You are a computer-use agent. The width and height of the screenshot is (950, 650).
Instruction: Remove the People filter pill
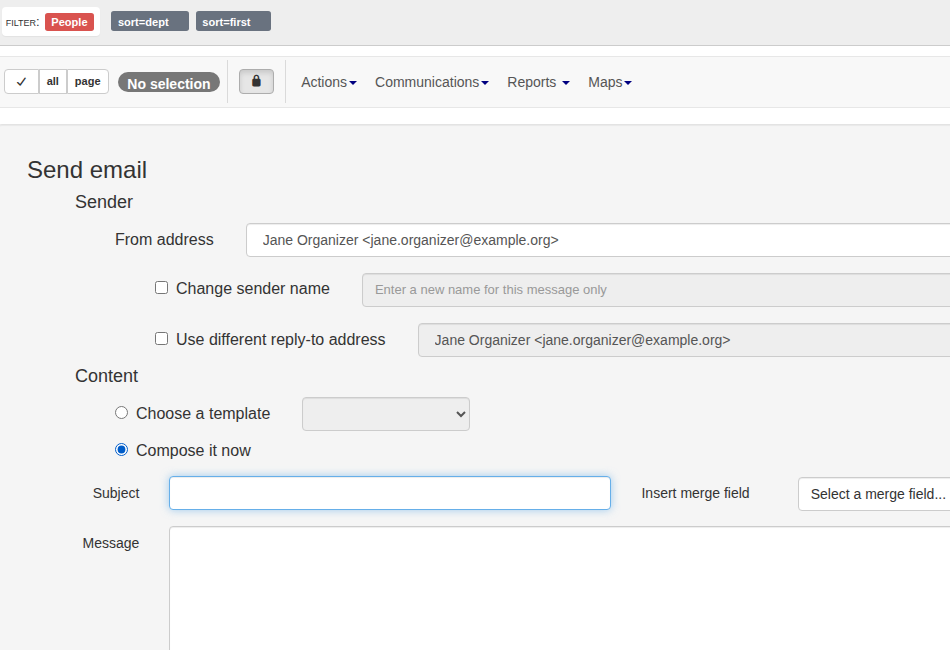[69, 21]
